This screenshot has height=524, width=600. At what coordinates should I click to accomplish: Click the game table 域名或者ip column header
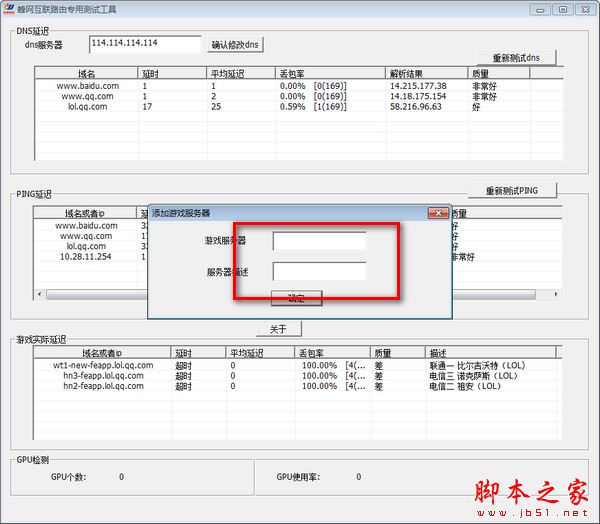(x=102, y=353)
